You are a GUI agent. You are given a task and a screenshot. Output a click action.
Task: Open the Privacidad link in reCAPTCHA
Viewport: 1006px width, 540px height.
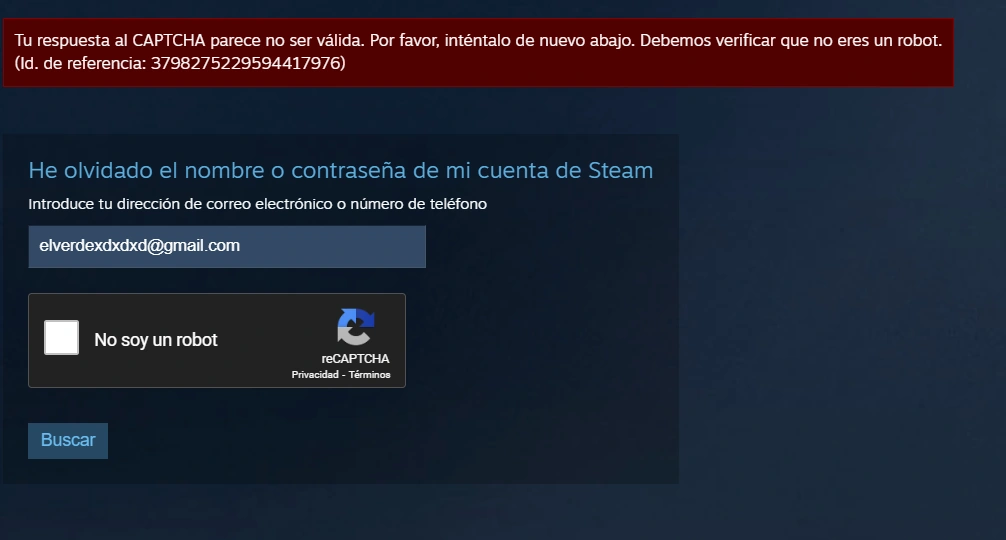click(x=315, y=375)
